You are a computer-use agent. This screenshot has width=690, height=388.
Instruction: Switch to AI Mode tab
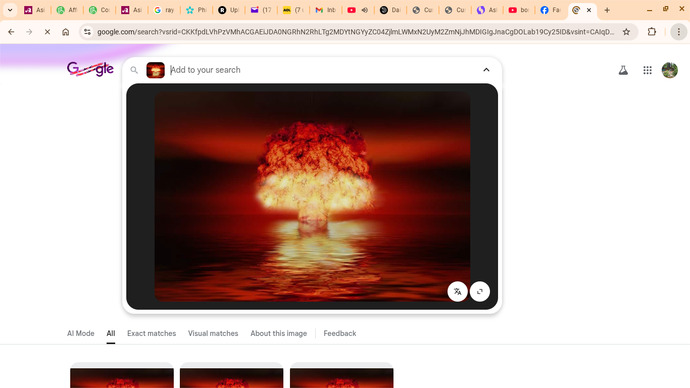coord(81,333)
